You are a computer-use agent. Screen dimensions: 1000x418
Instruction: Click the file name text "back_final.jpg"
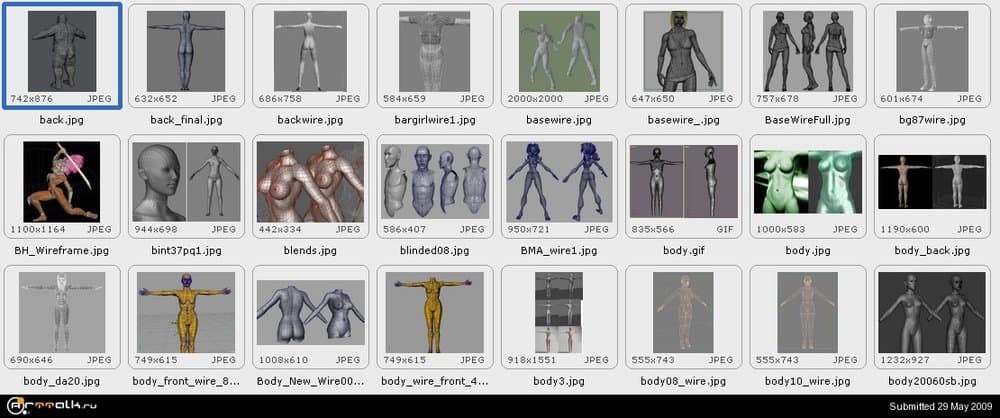click(186, 120)
